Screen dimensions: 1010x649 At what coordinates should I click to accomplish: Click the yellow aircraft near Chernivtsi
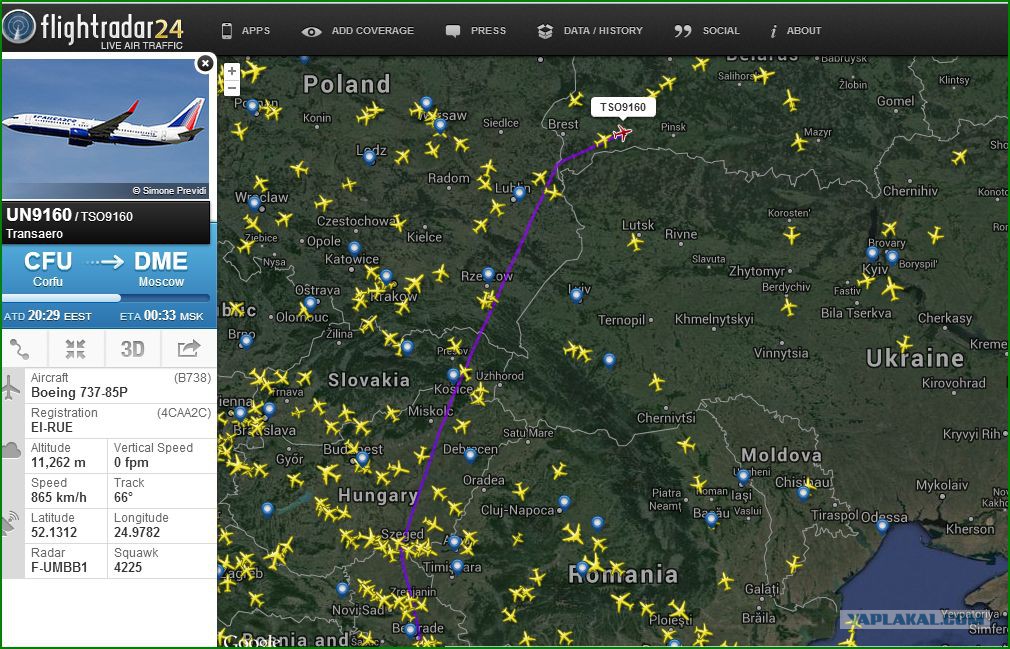click(x=656, y=382)
